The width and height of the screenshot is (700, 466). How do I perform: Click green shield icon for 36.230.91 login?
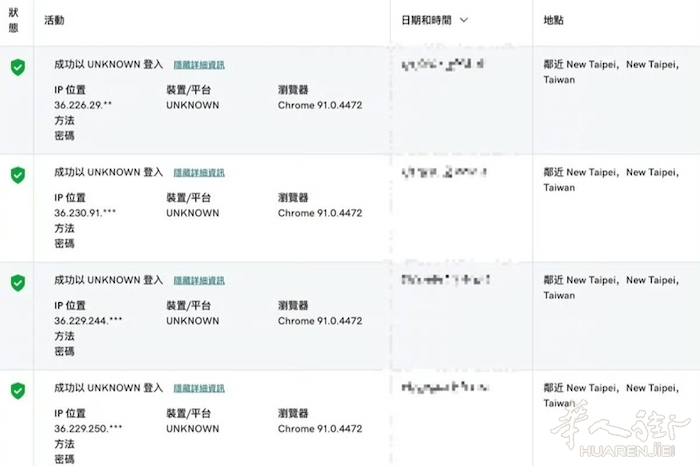point(18,175)
